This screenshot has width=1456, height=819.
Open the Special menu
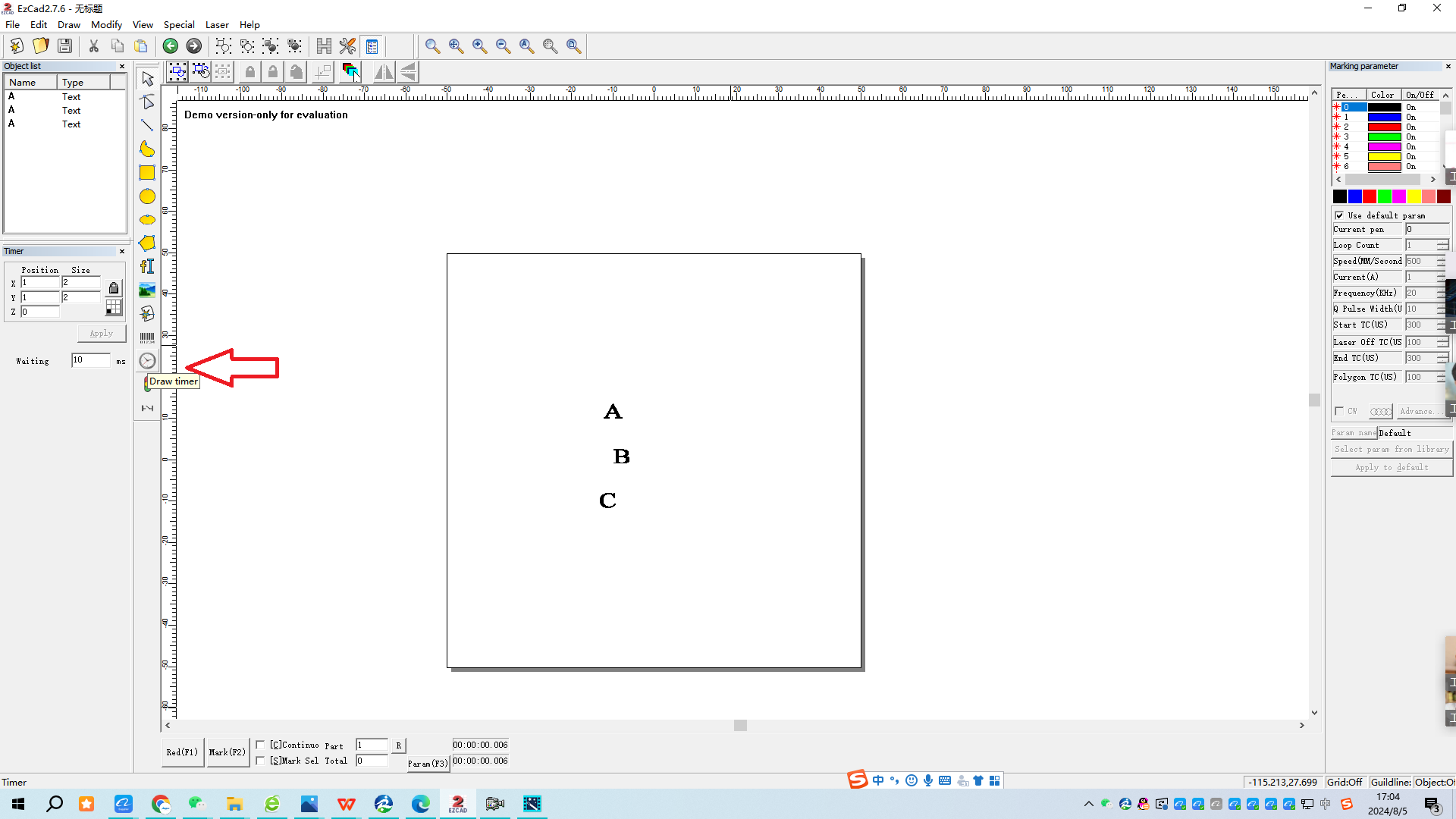tap(179, 24)
